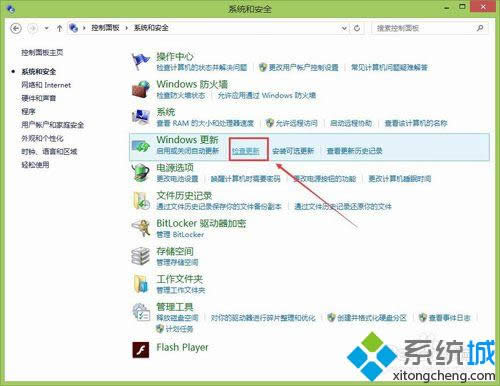
Task: Click 启动远程协助 link
Action: click(x=351, y=123)
